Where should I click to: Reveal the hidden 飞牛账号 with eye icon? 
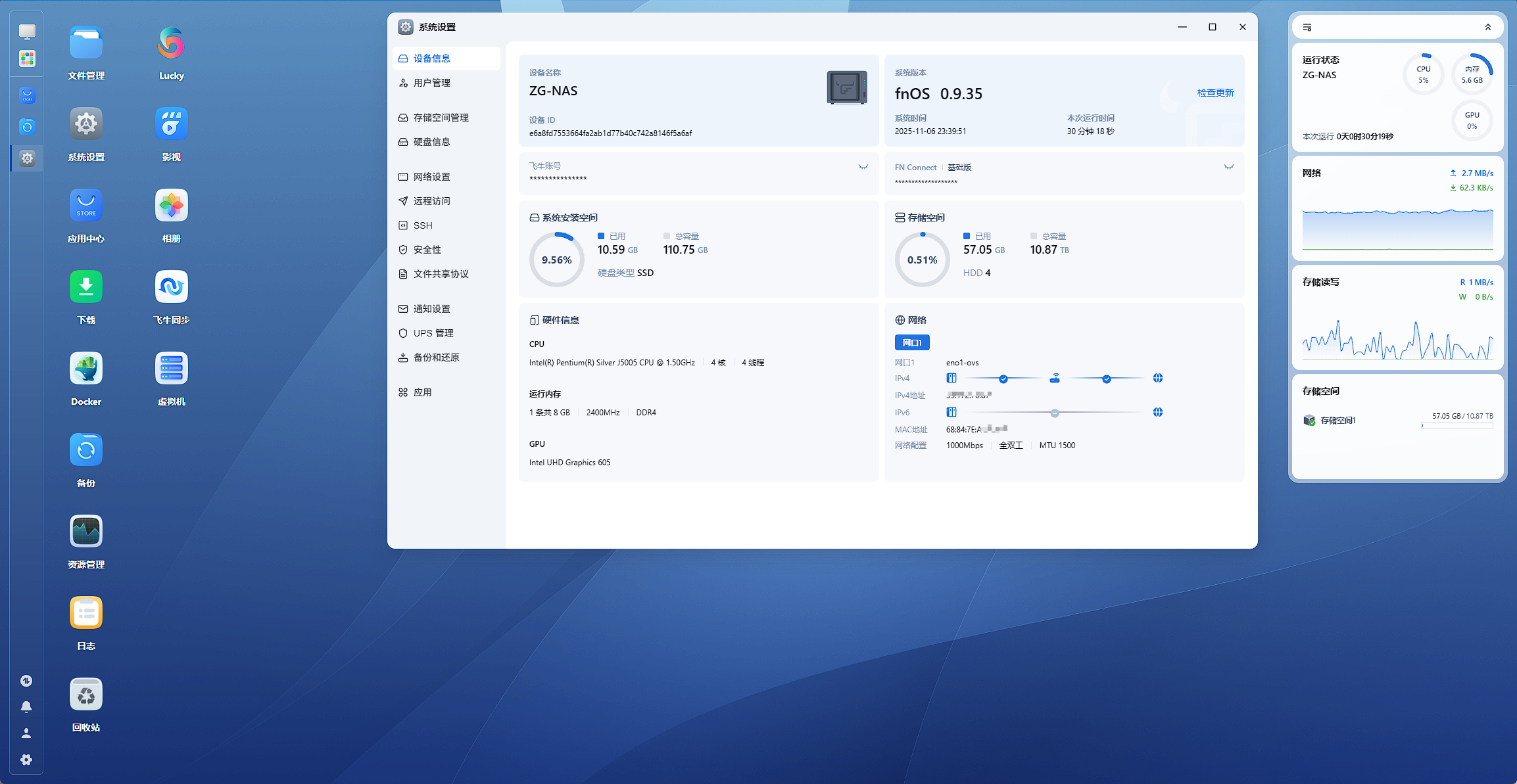(863, 167)
